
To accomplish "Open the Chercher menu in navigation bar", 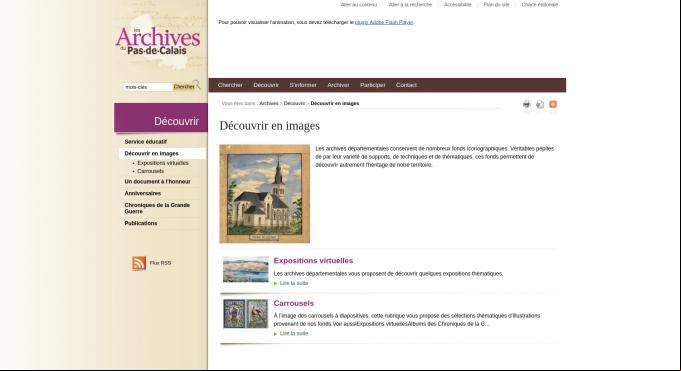I will pyautogui.click(x=230, y=85).
